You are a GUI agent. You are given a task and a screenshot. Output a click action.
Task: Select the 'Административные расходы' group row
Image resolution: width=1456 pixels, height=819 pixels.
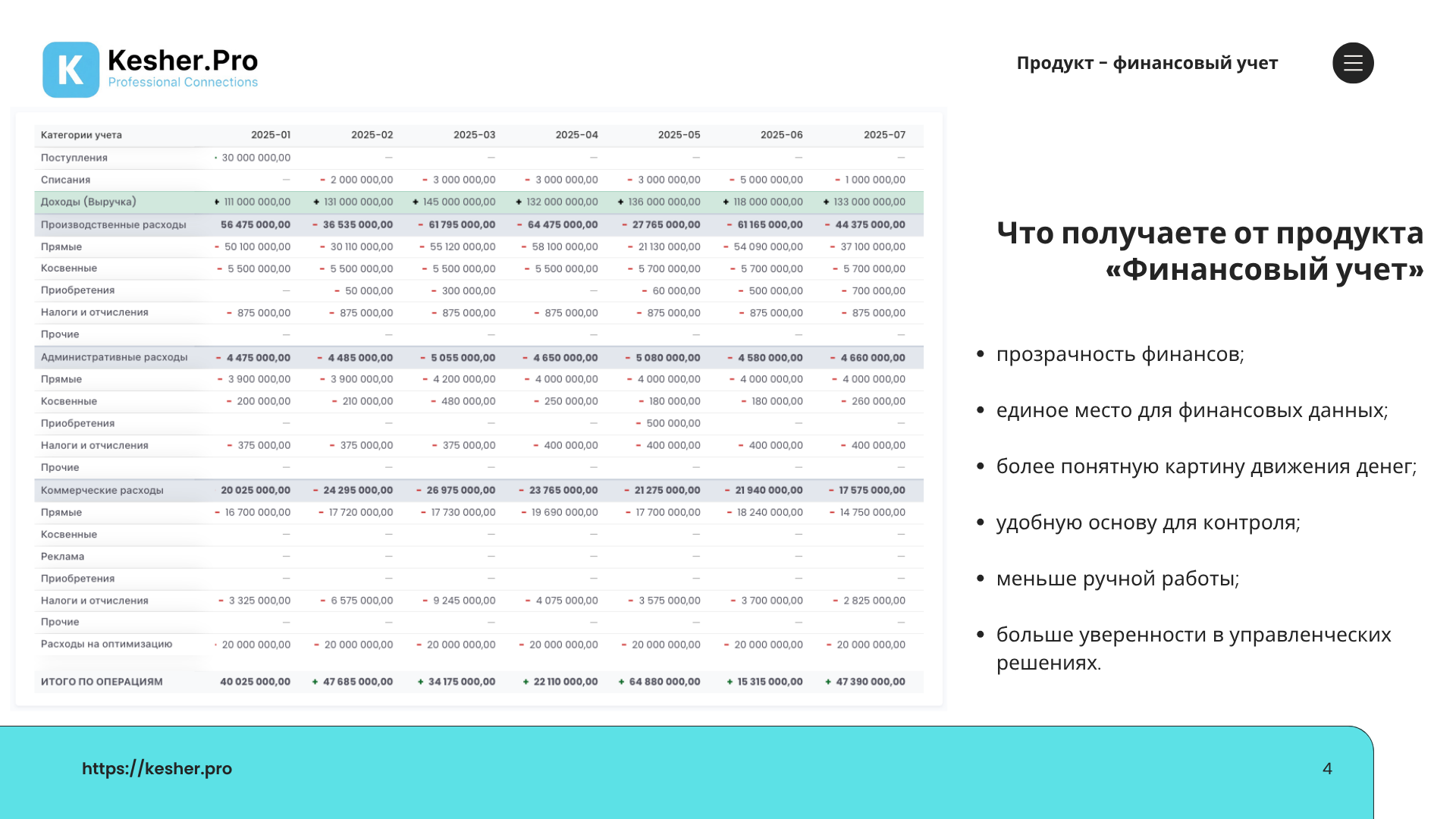point(479,357)
